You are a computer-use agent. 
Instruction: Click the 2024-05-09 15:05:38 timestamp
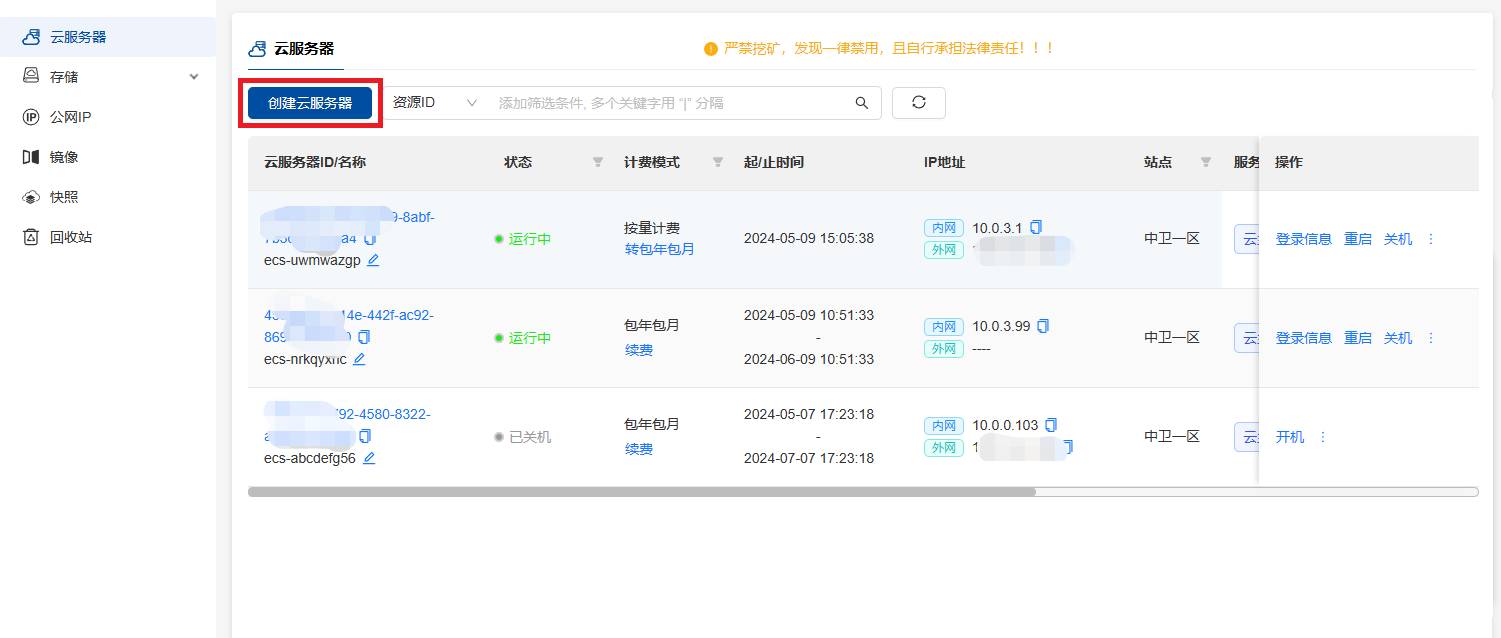(809, 239)
